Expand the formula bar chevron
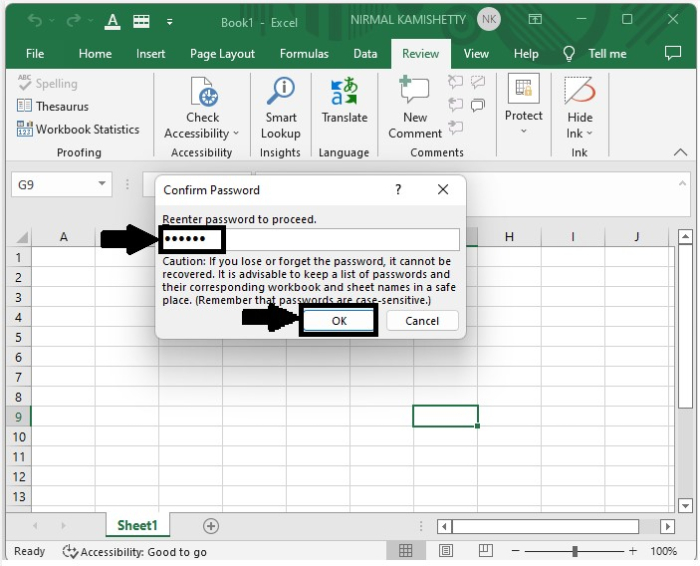The height and width of the screenshot is (566, 700). point(682,183)
